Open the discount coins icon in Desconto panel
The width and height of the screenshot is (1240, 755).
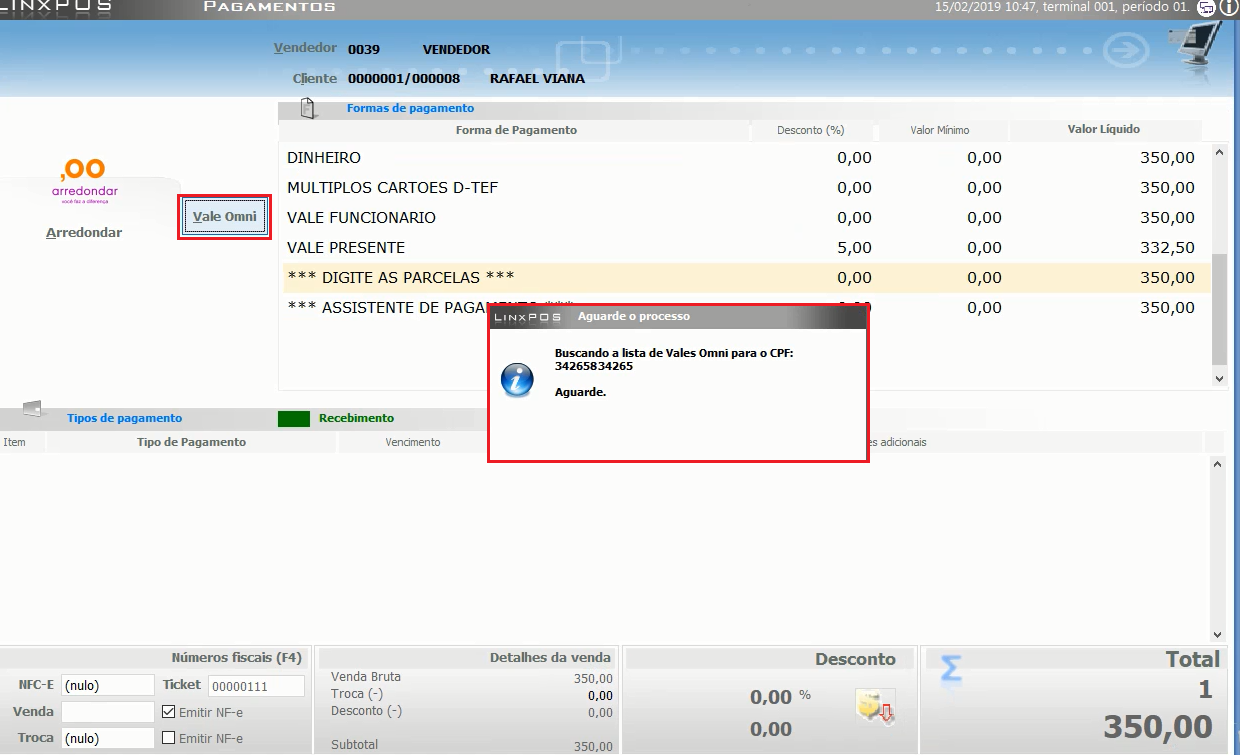pos(874,706)
